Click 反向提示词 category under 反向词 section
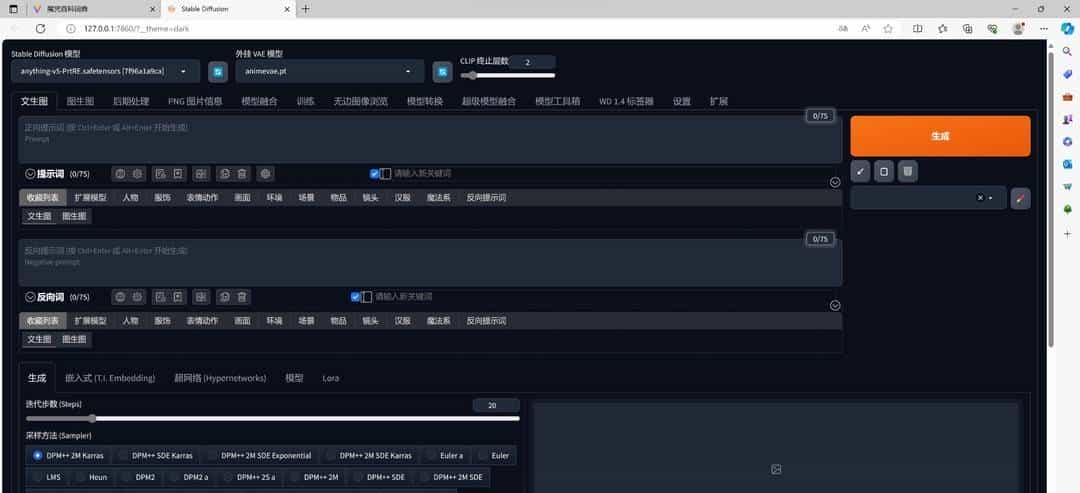 [x=486, y=321]
